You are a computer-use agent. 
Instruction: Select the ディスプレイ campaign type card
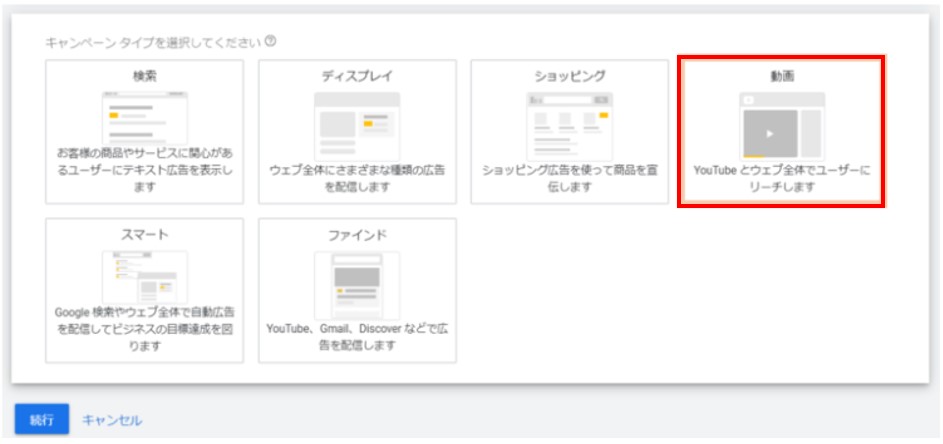(357, 132)
